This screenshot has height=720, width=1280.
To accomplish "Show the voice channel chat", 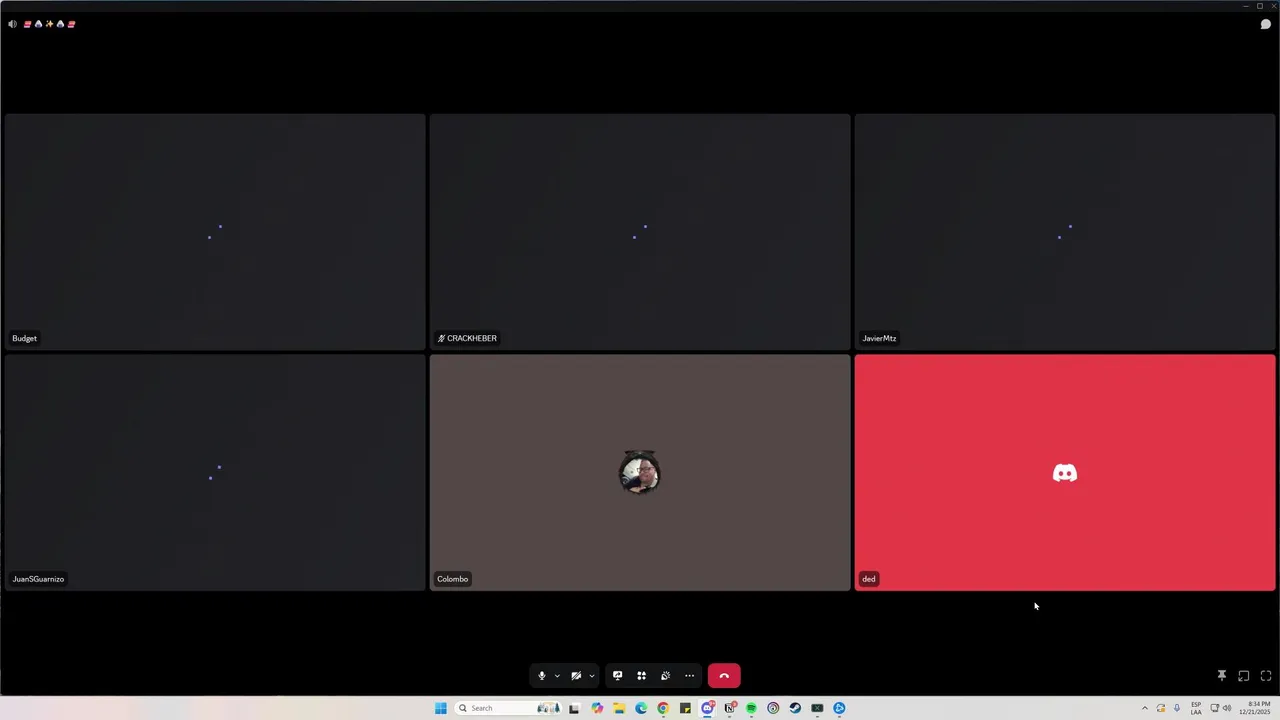I will click(x=1265, y=24).
